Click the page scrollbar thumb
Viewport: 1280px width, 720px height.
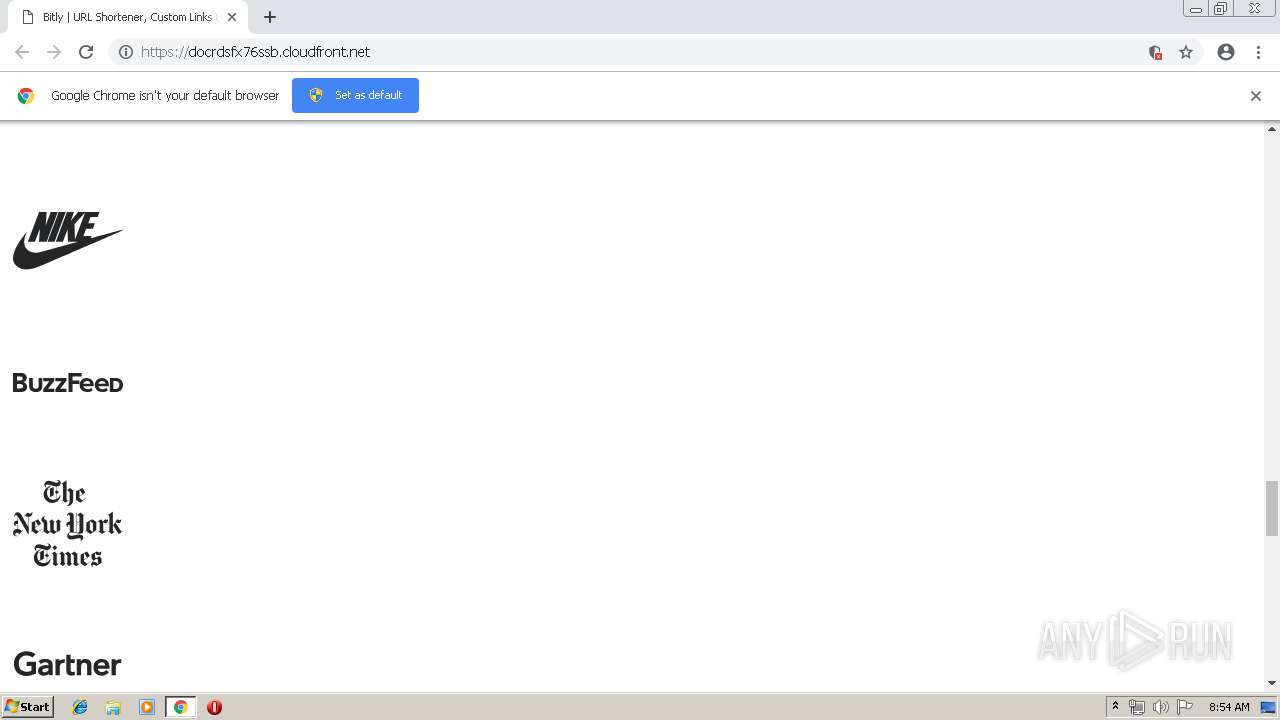(x=1272, y=508)
